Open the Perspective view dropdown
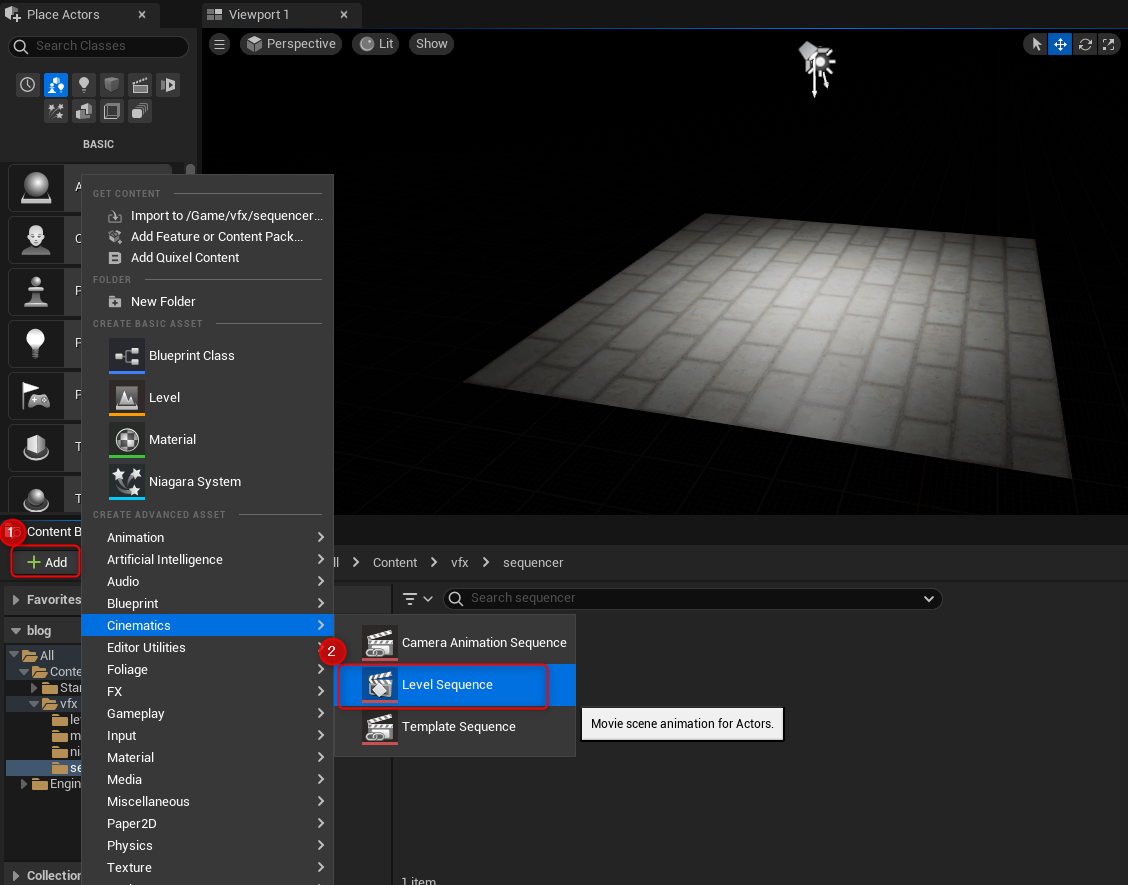The image size is (1128, 885). [291, 44]
